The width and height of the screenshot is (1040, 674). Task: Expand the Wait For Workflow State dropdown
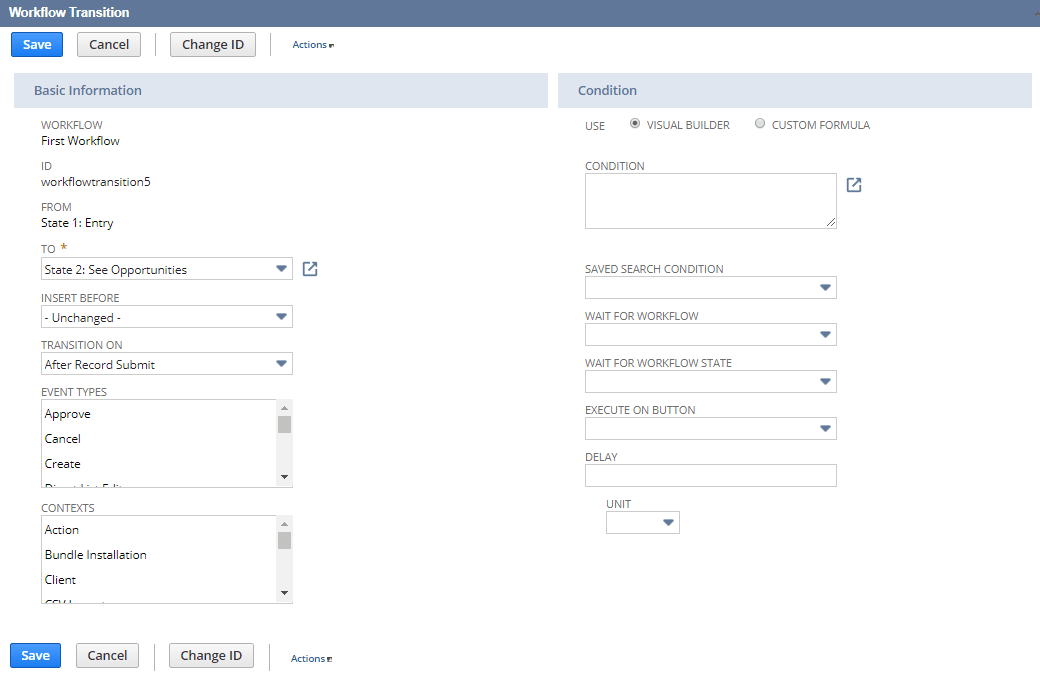click(710, 381)
